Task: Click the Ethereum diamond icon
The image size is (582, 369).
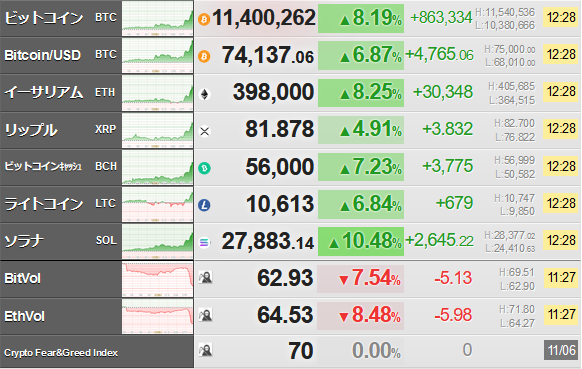Action: click(204, 94)
